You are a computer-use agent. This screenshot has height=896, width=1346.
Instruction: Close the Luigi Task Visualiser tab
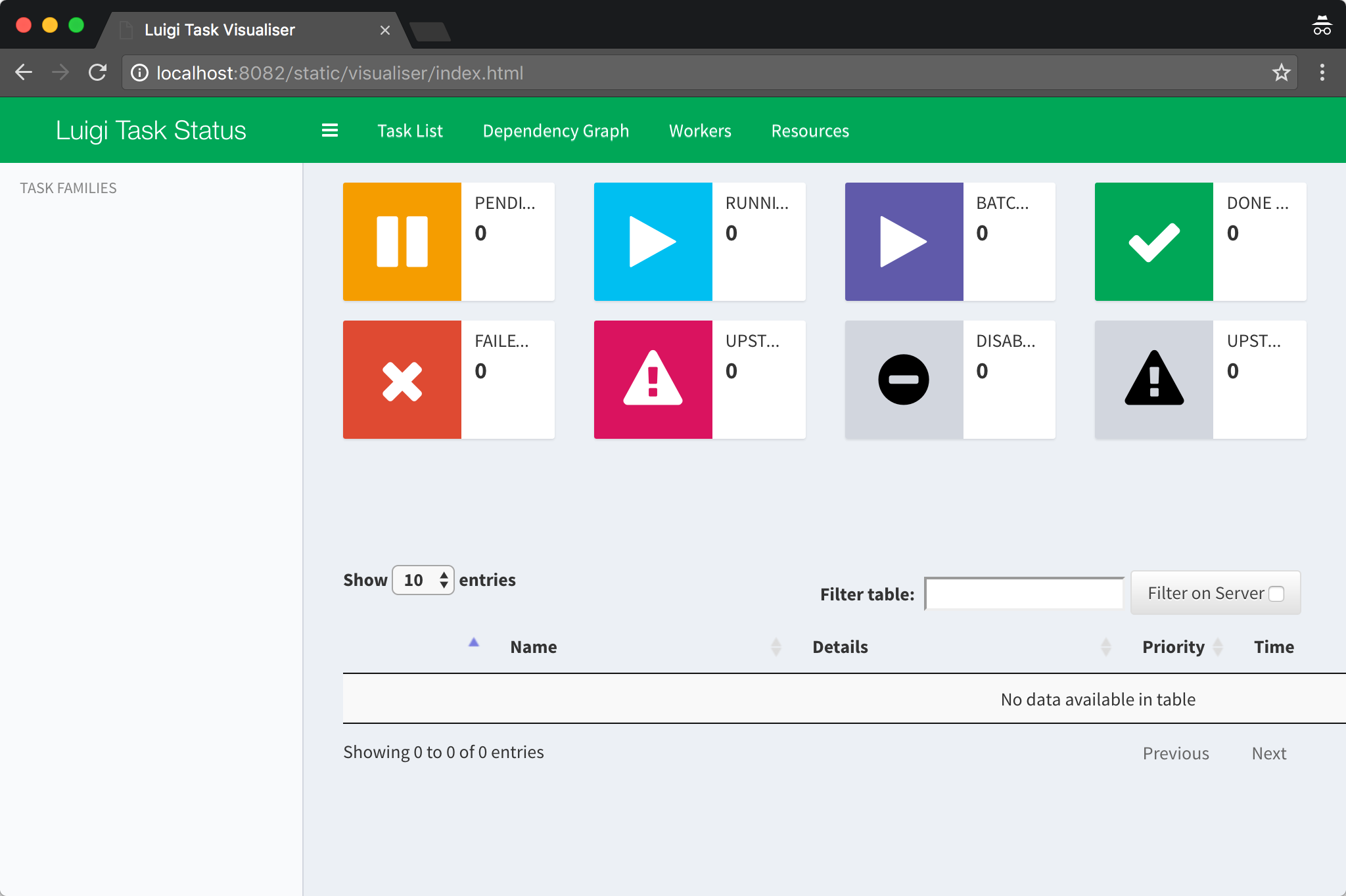click(385, 30)
